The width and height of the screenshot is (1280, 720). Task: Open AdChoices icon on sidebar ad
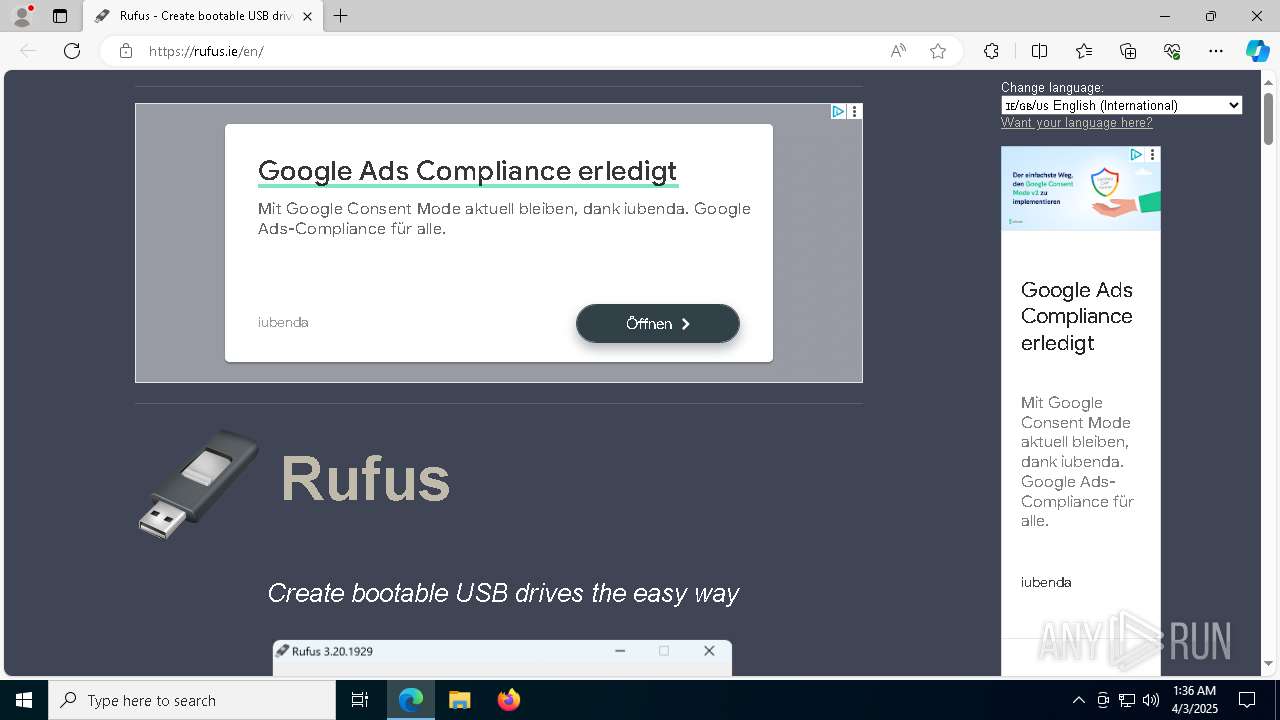coord(1136,155)
